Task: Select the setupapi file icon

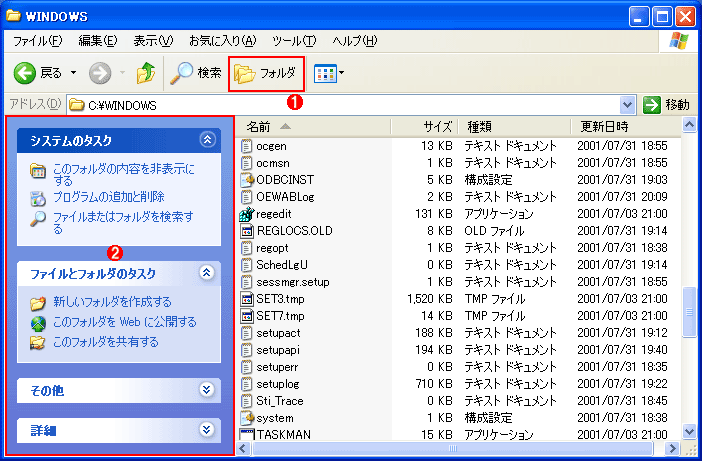Action: coord(247,350)
